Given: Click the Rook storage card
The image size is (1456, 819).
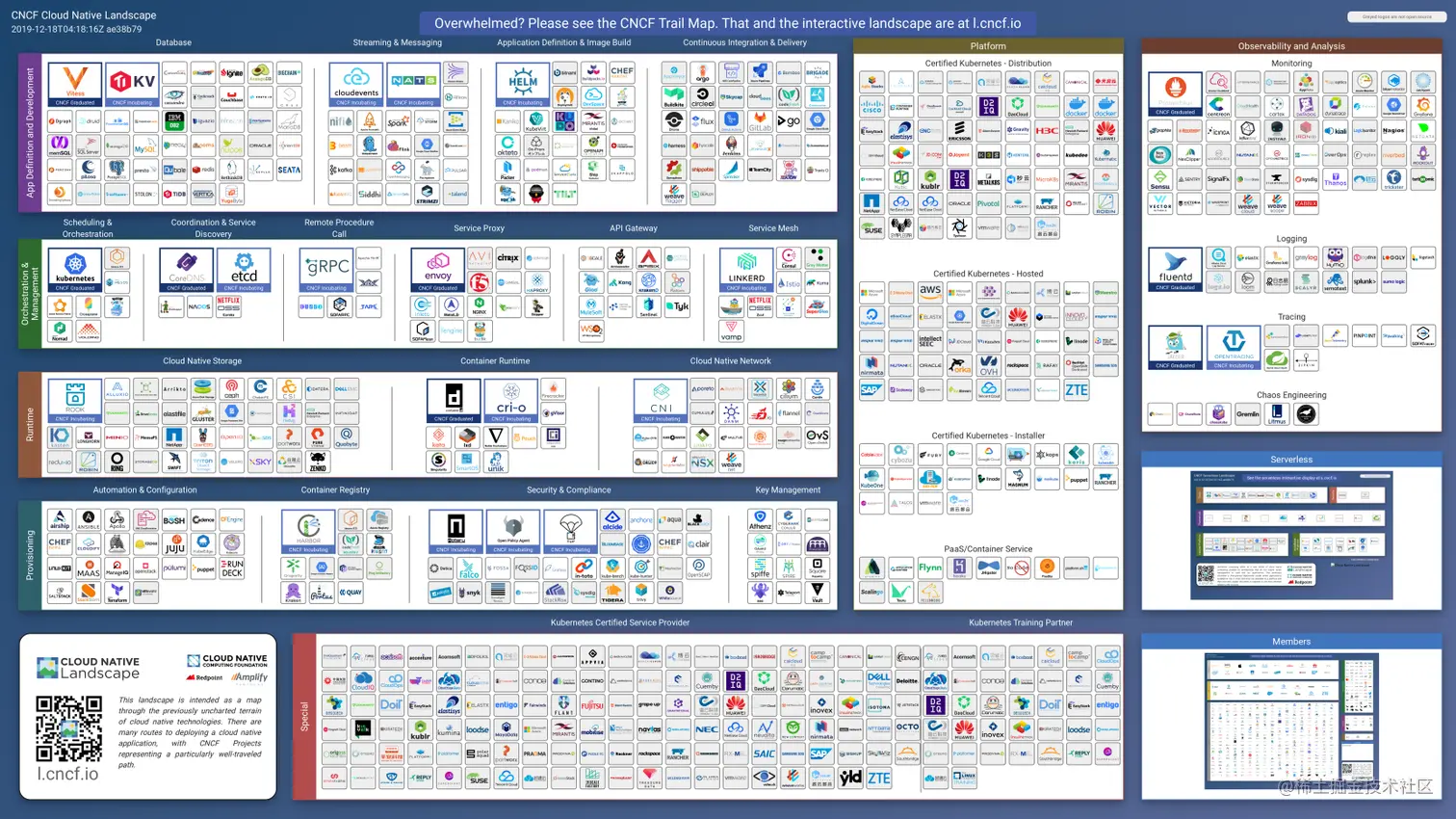Looking at the screenshot, I should click(x=75, y=401).
